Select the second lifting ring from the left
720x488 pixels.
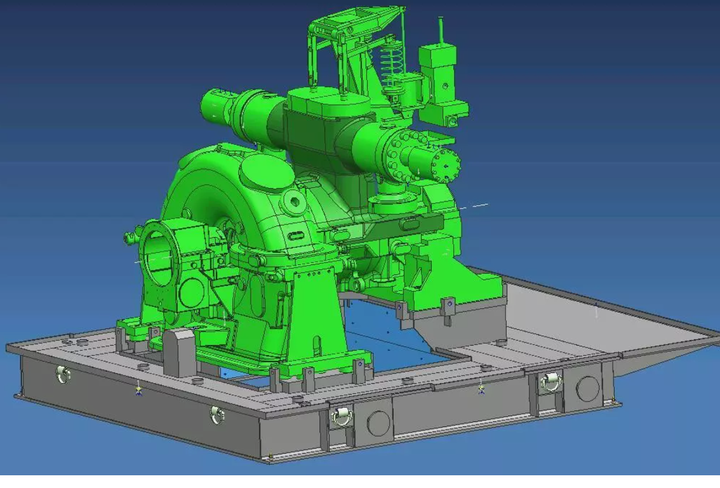tap(217, 415)
